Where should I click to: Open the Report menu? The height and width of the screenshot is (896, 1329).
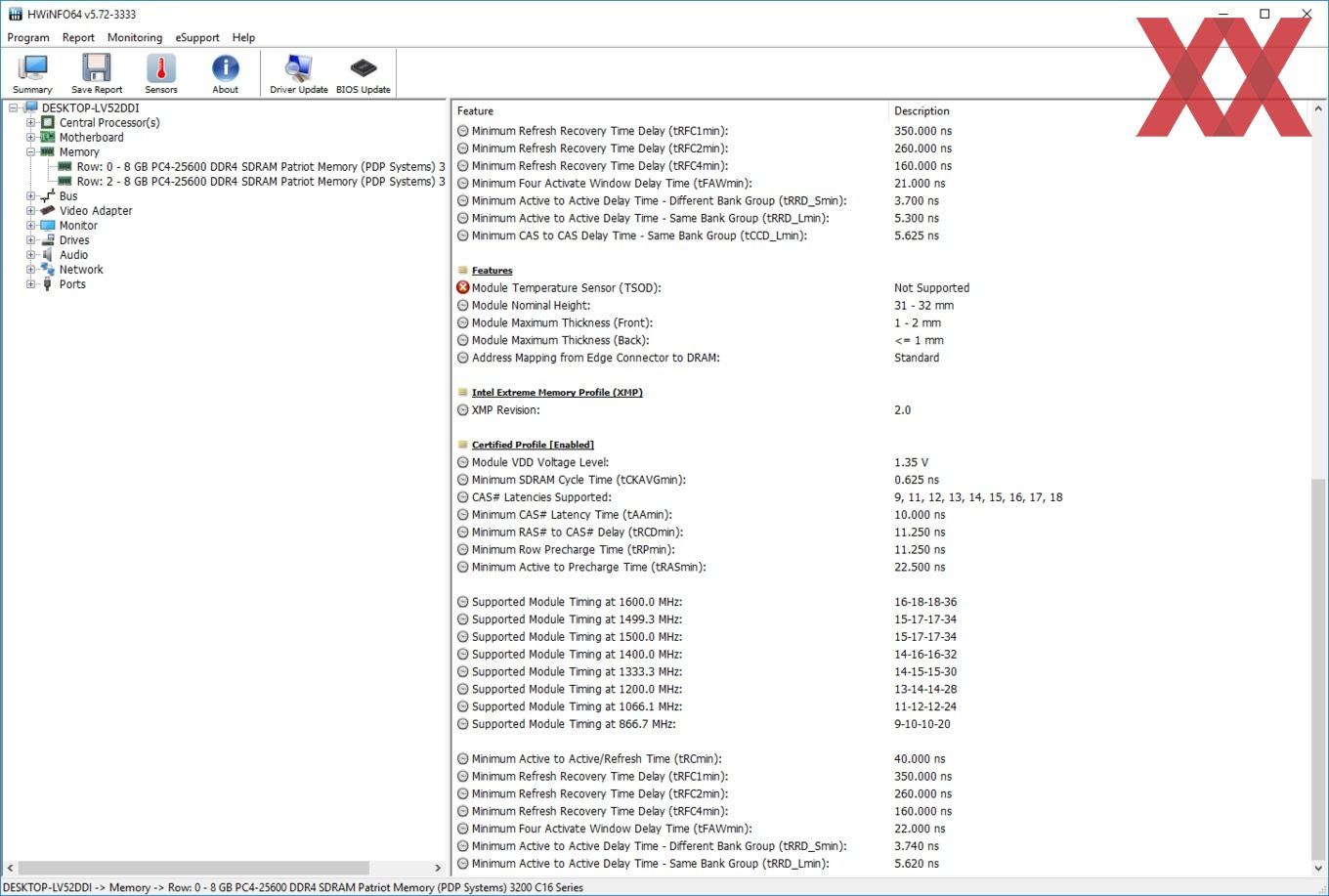point(78,37)
